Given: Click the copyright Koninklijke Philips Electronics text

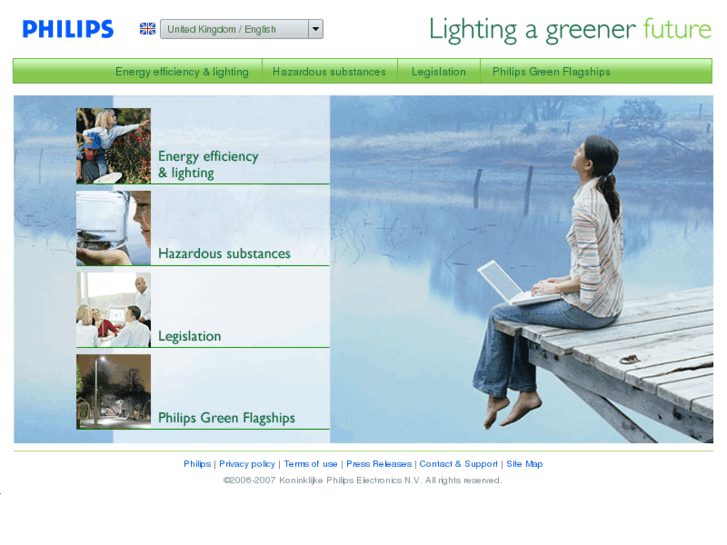Looking at the screenshot, I should [363, 480].
